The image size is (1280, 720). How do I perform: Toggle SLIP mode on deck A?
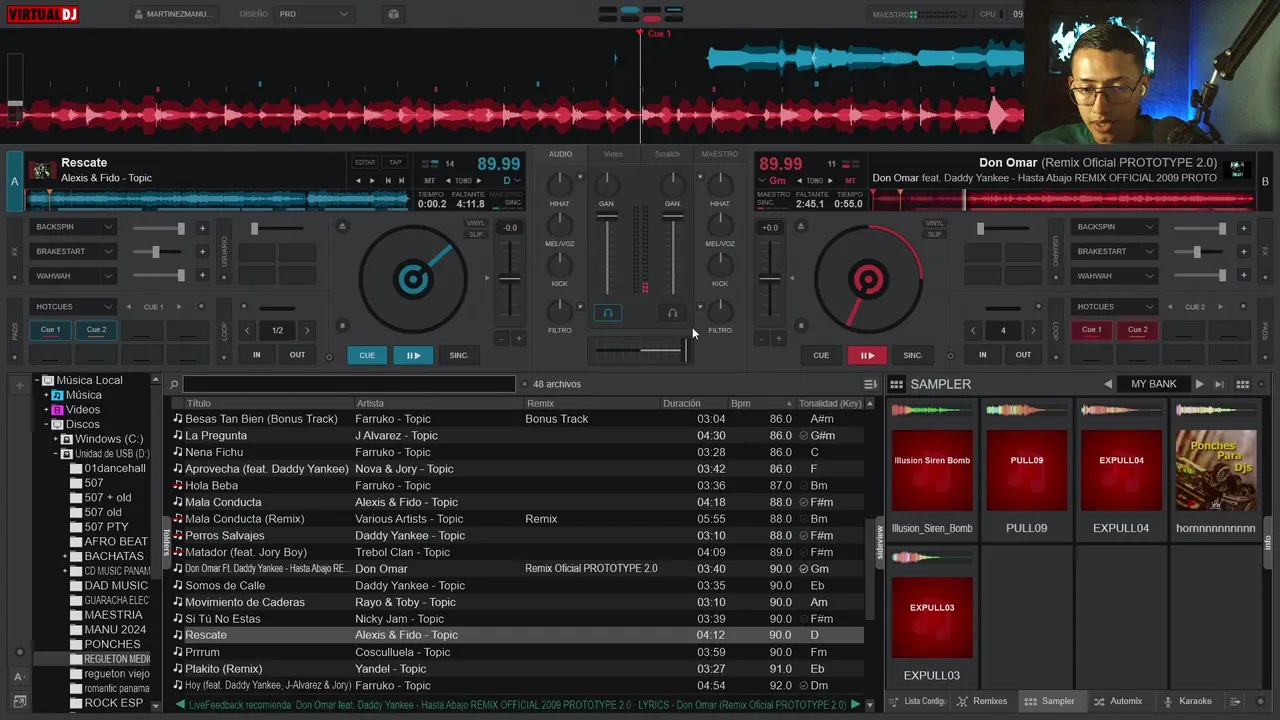coord(476,235)
